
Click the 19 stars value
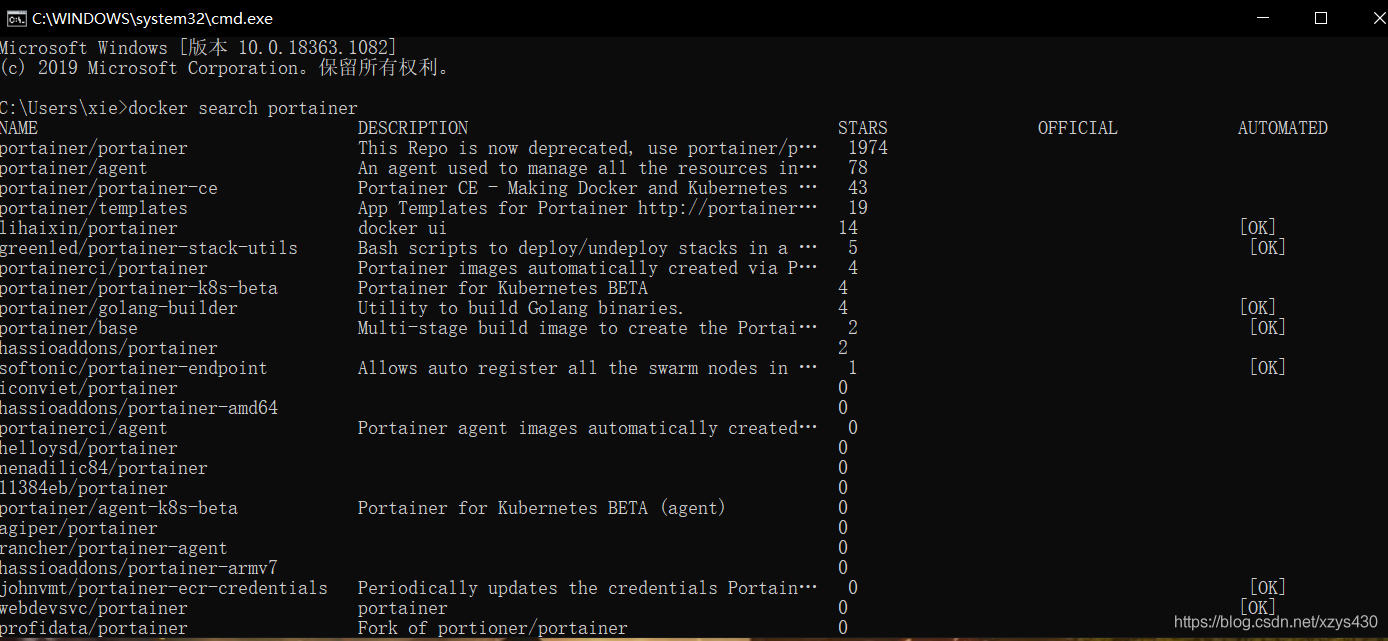[x=858, y=208]
